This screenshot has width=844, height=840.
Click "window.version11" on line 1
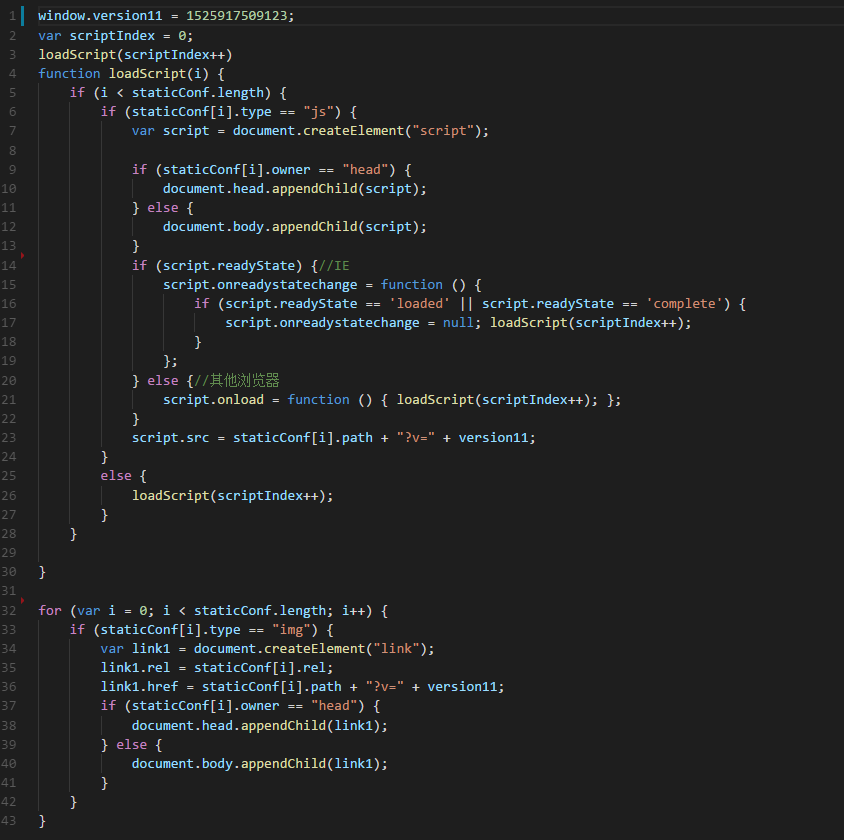point(100,16)
